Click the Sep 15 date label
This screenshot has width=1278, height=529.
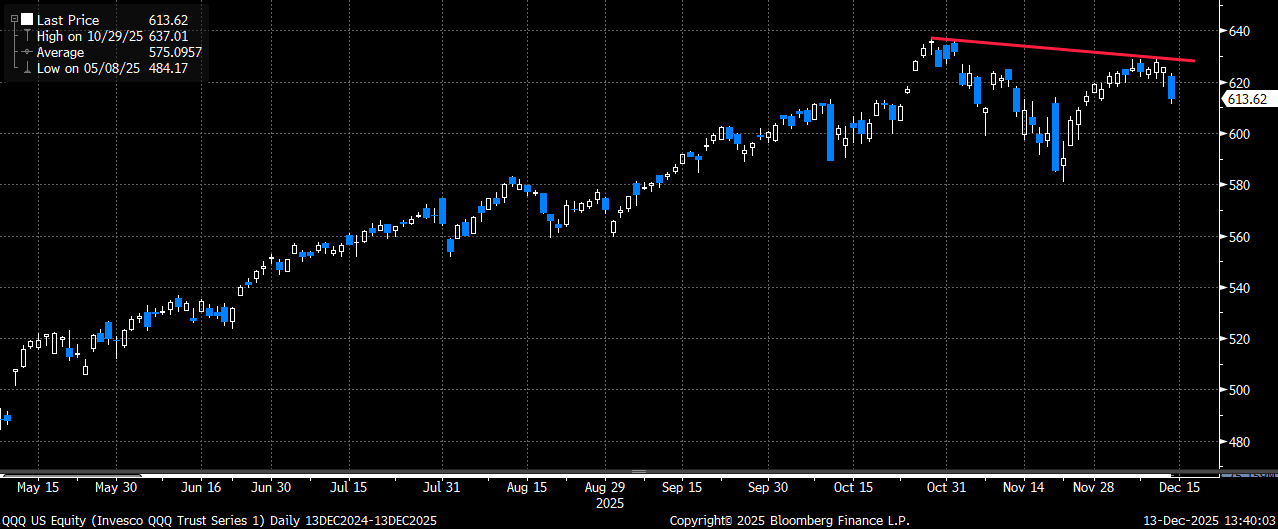tap(680, 488)
